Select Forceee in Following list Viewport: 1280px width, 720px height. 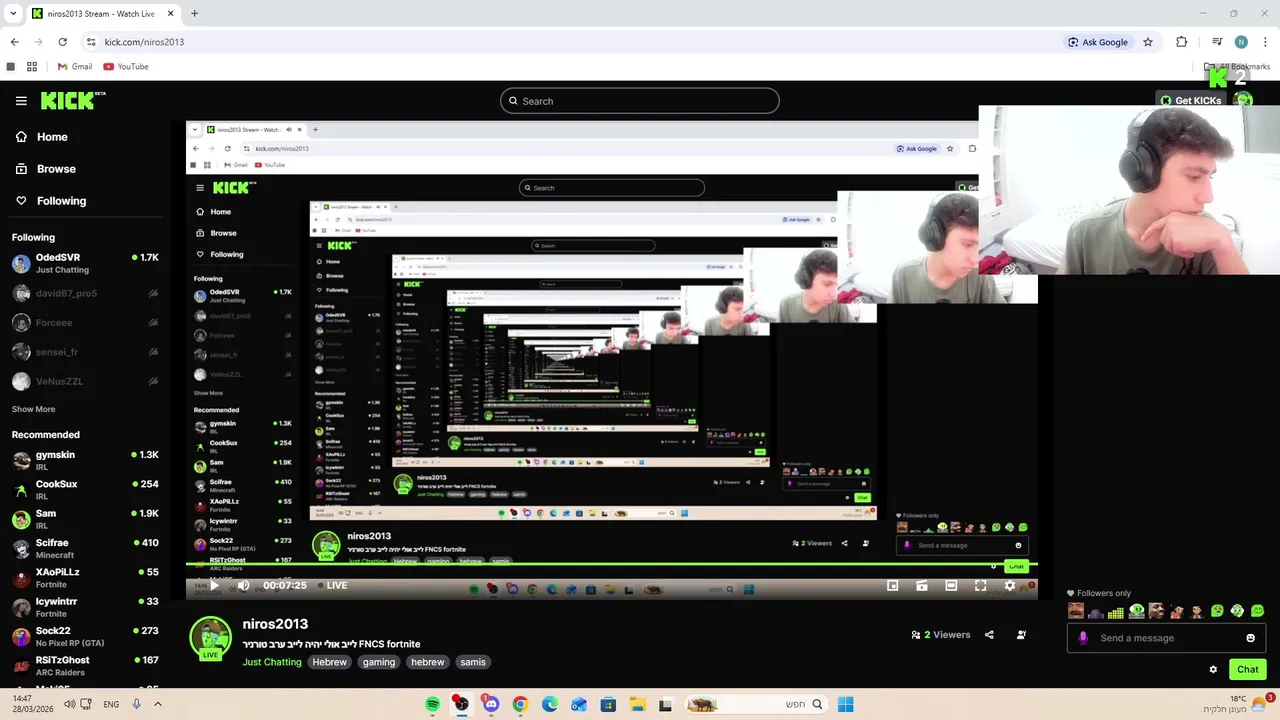85,323
